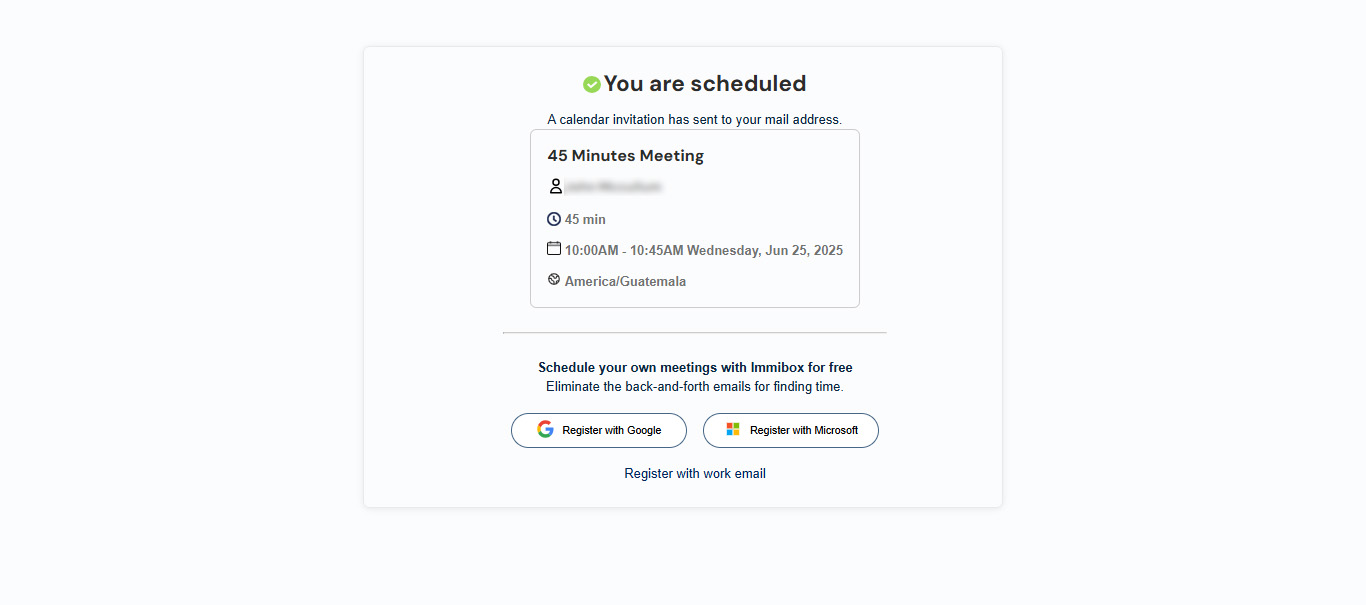This screenshot has width=1366, height=605.
Task: Click the 10:00AM - 10:45AM date text
Action: [x=704, y=251]
